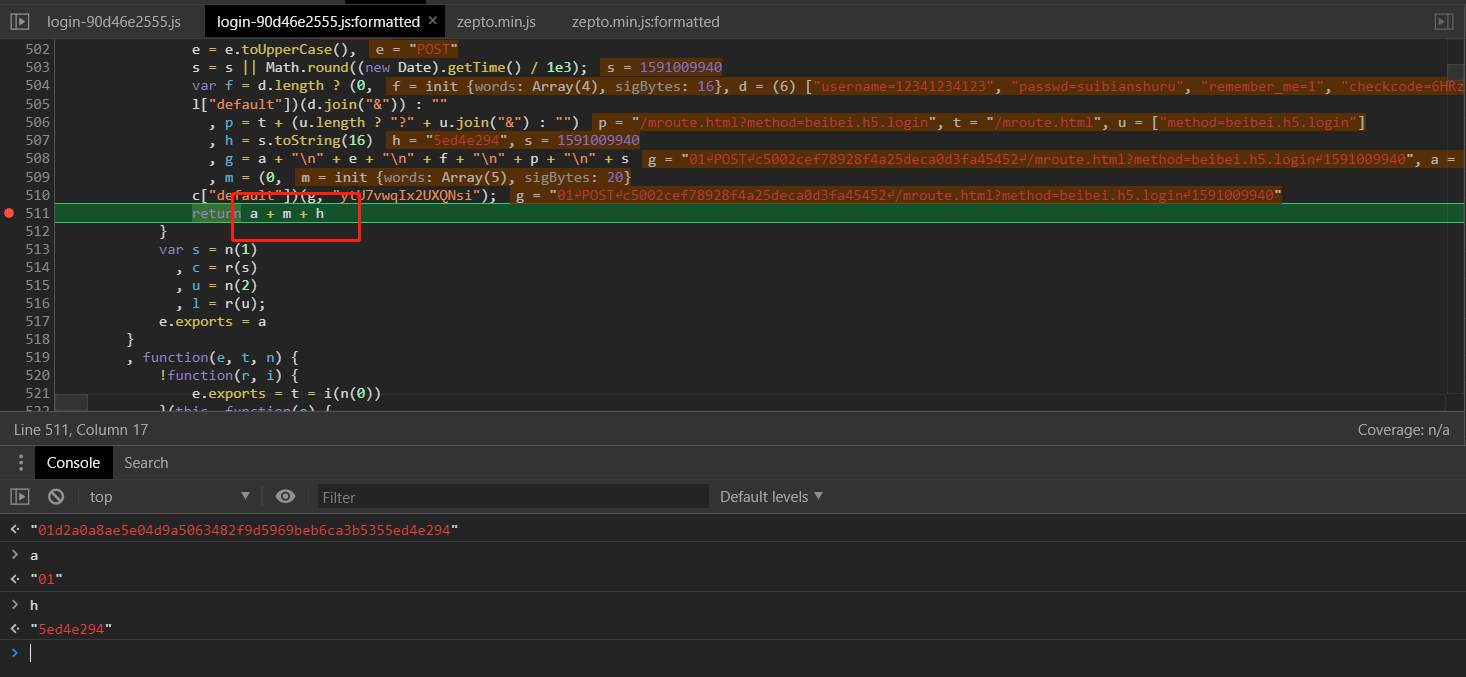The width and height of the screenshot is (1466, 677).
Task: Switch to the zepto.min.js tab
Action: (496, 21)
